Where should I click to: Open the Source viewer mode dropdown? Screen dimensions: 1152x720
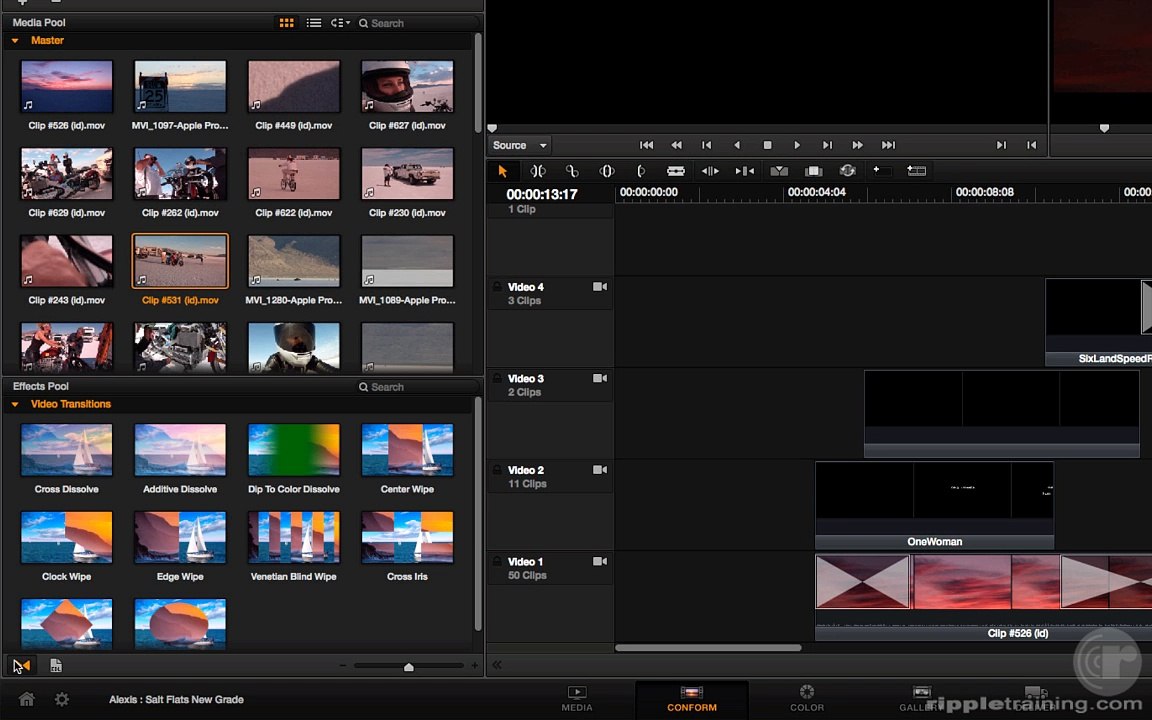tap(520, 145)
